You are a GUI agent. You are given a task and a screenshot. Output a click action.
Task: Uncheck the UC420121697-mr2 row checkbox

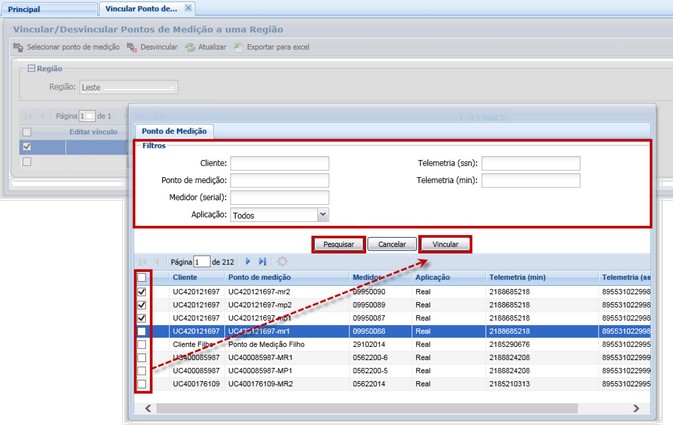[x=142, y=291]
